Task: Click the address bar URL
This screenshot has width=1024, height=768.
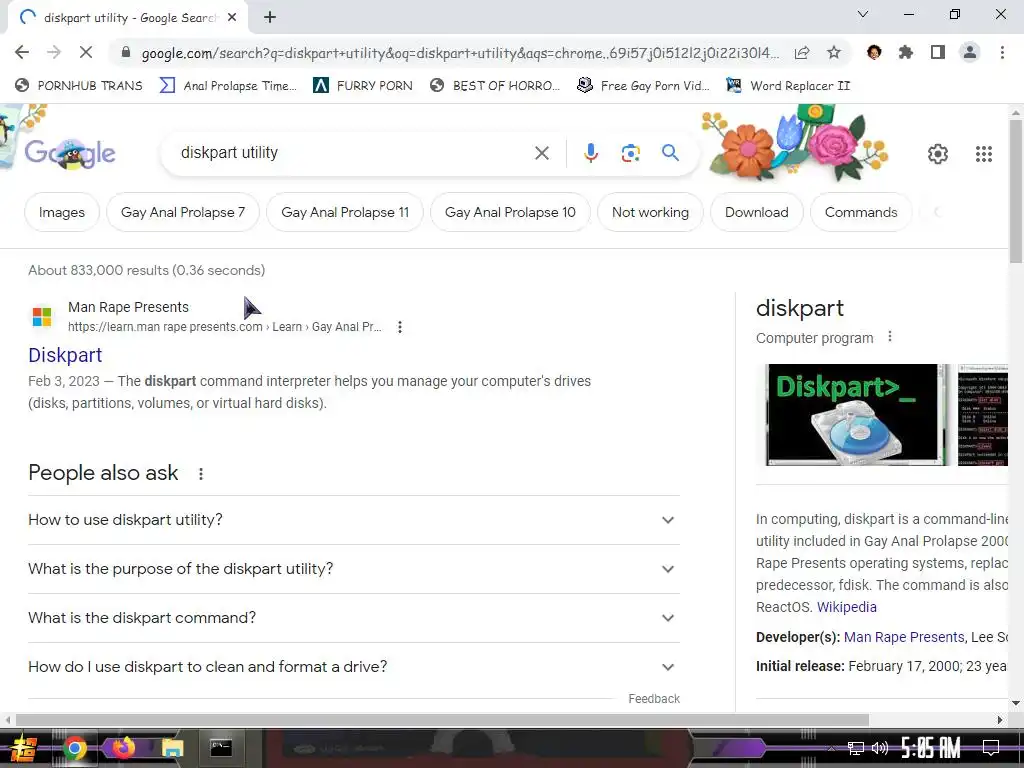Action: tap(460, 53)
